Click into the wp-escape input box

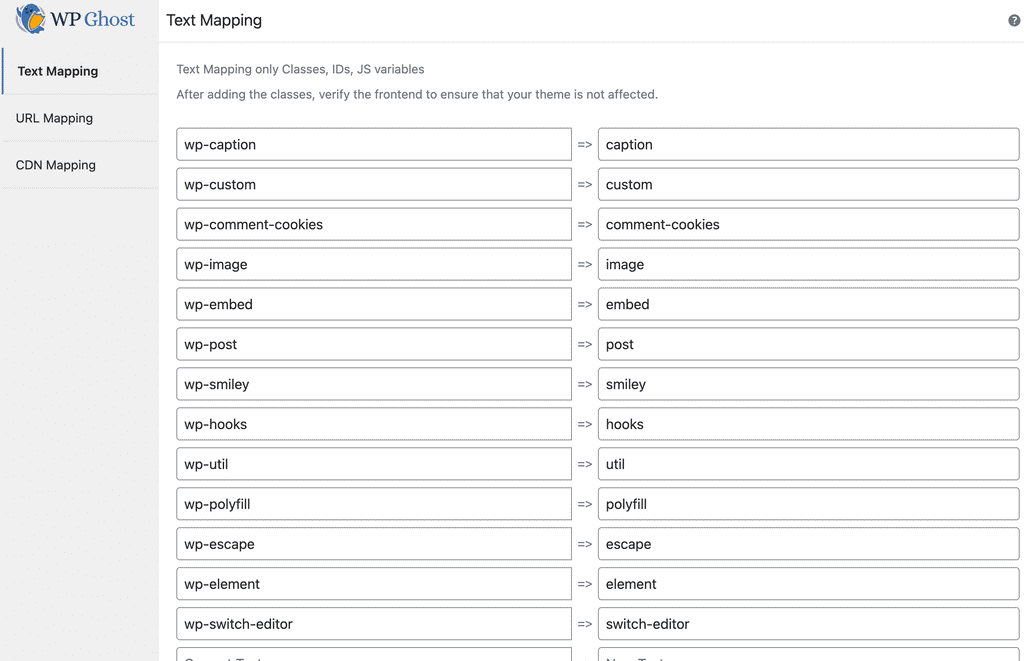(373, 544)
